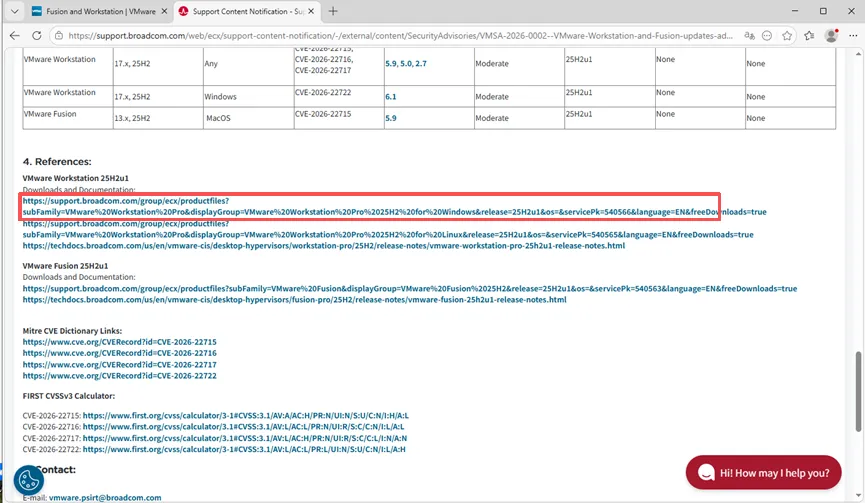Viewport: 865px width, 503px height.
Task: Close the Support Content Notification tab
Action: pyautogui.click(x=311, y=11)
